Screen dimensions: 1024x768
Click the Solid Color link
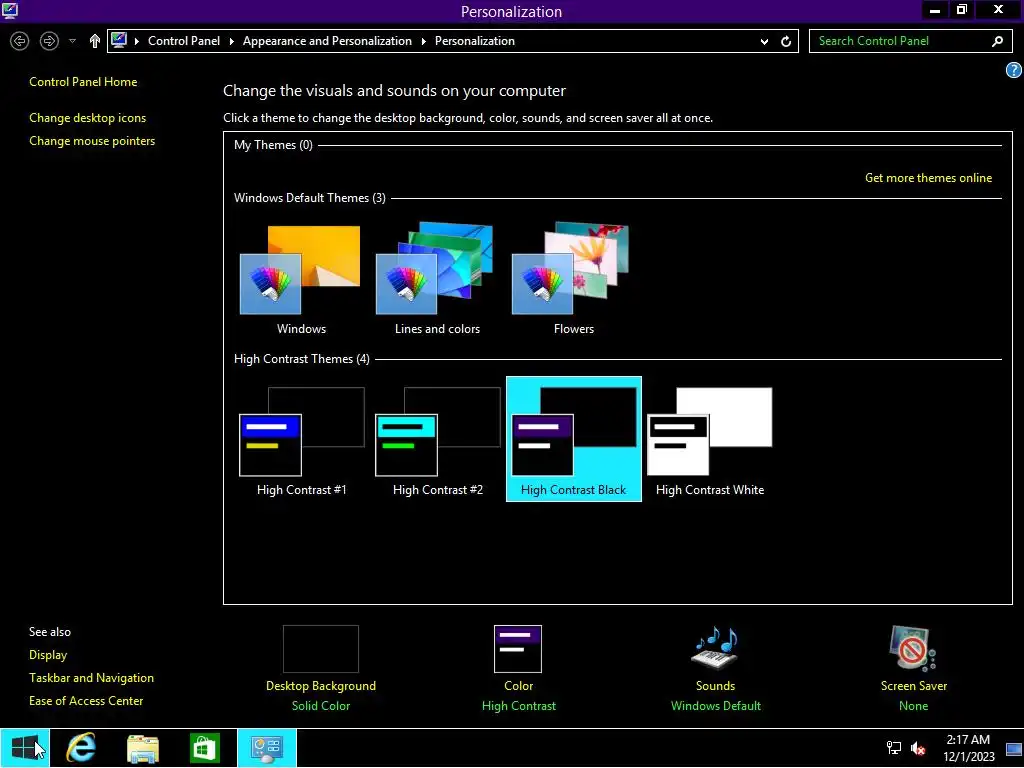pos(321,706)
